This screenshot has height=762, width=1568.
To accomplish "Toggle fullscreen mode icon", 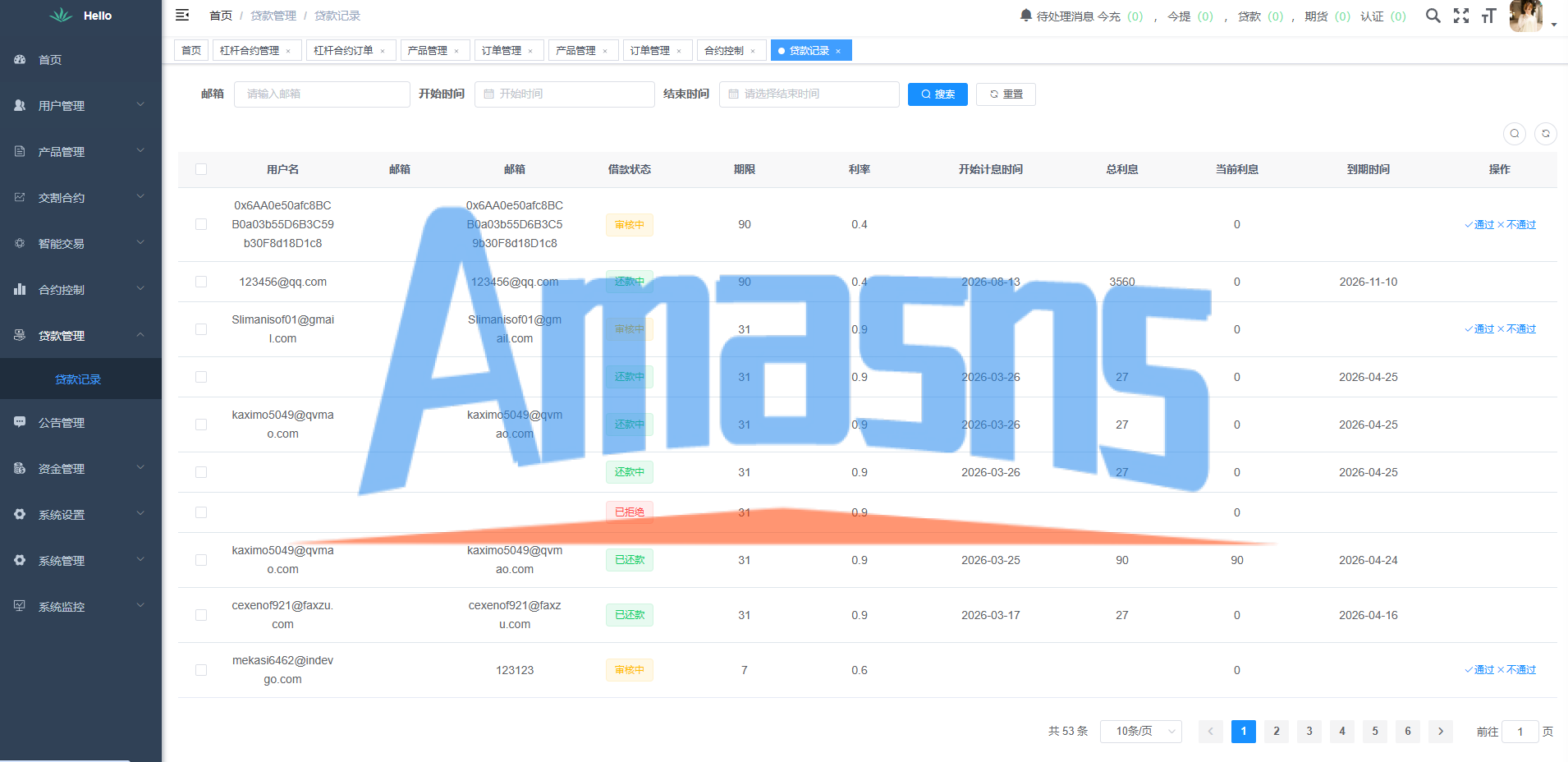I will pyautogui.click(x=1461, y=15).
